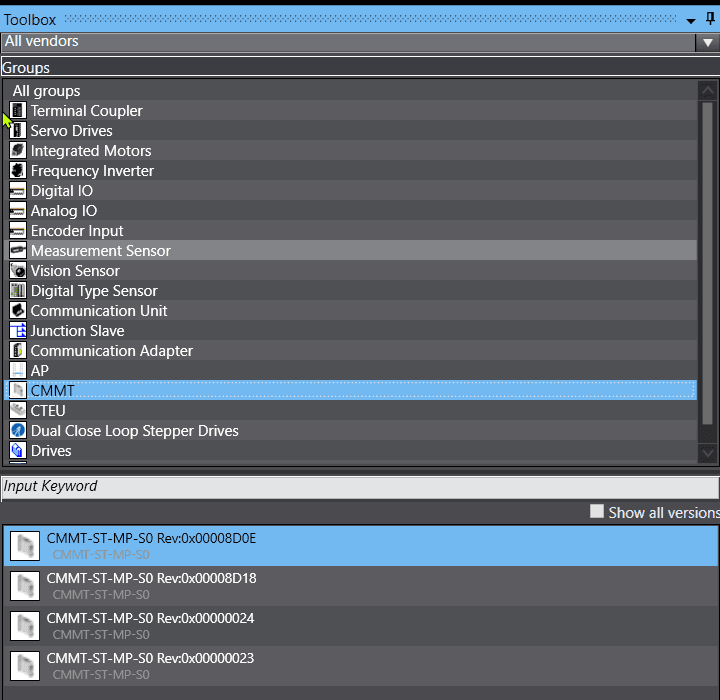Click the Digital IO group icon

tap(18, 191)
